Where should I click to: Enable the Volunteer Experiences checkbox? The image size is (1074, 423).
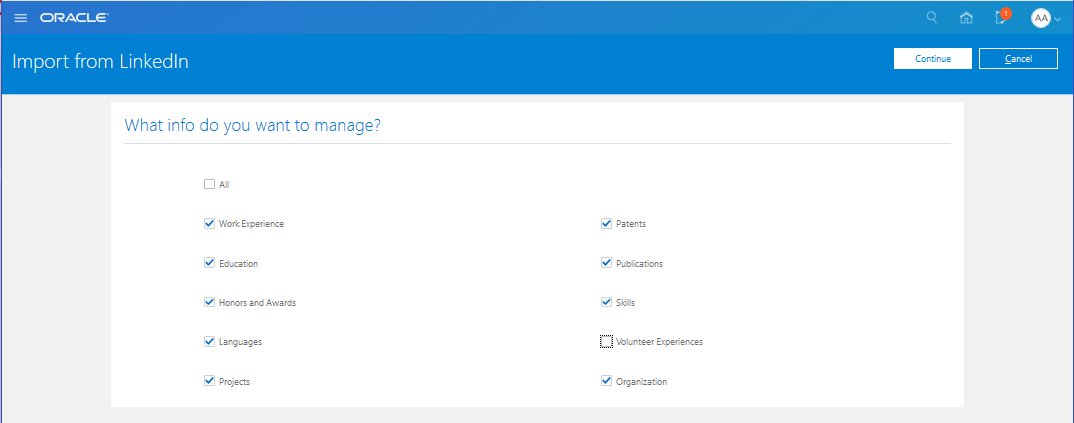606,342
